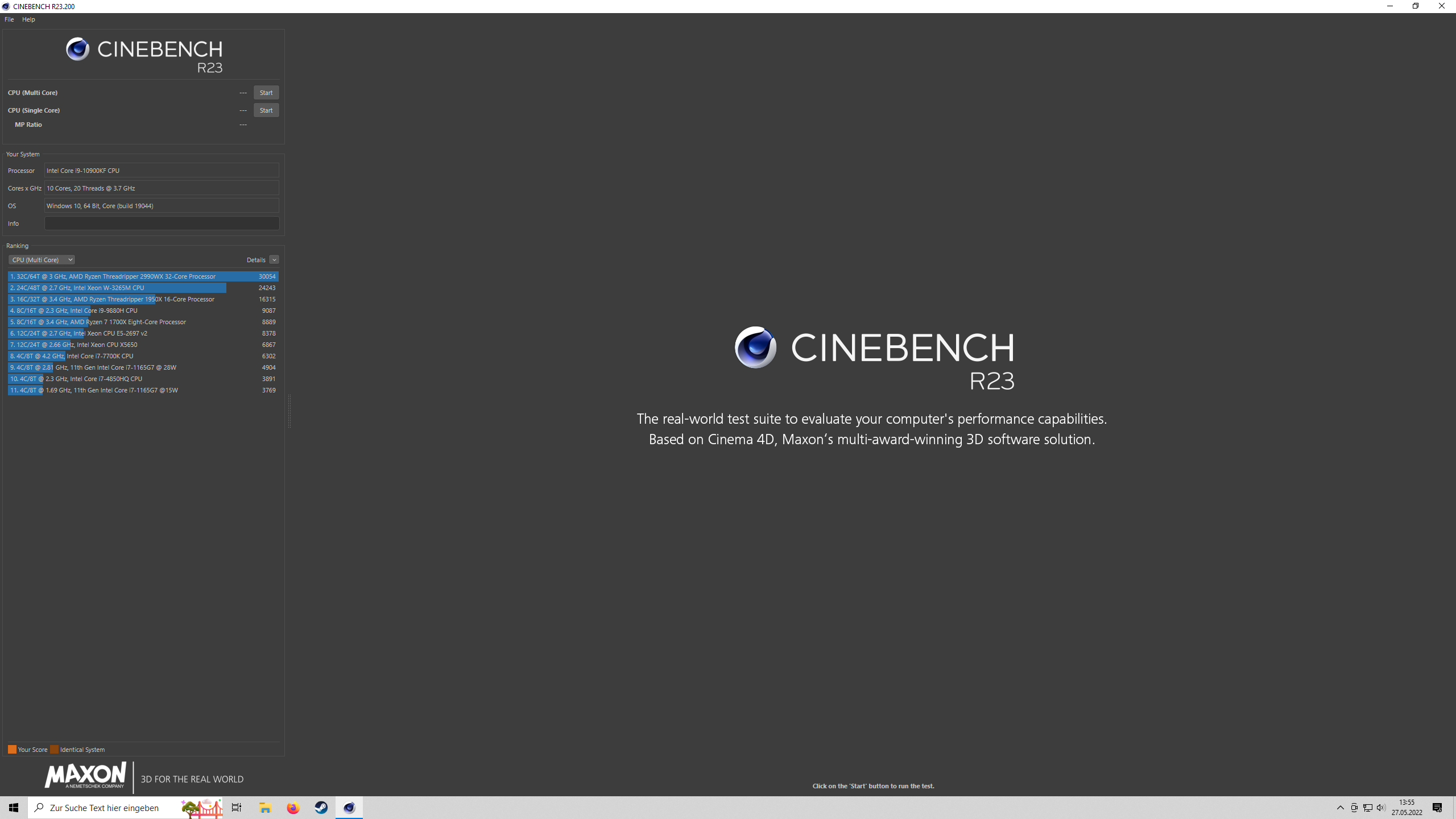Open the notification center icon
The width and height of the screenshot is (1456, 819).
[1437, 808]
